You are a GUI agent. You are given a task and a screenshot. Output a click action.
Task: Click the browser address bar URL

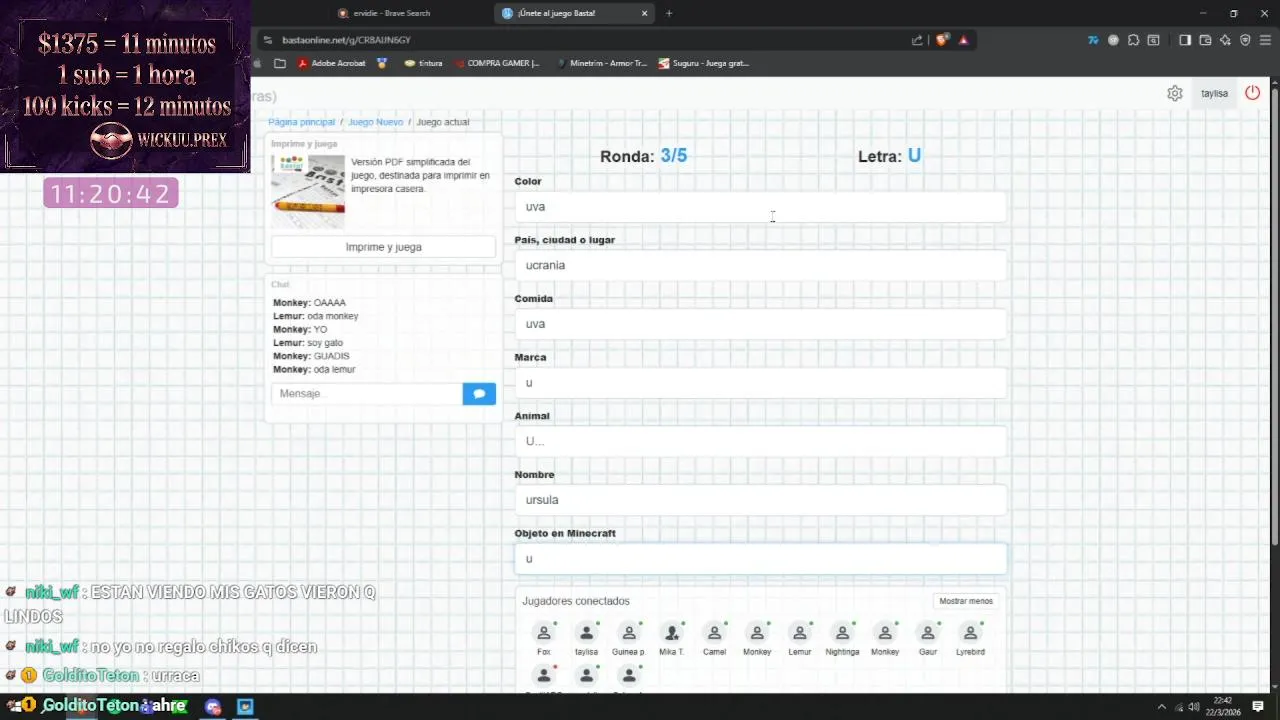pos(347,40)
